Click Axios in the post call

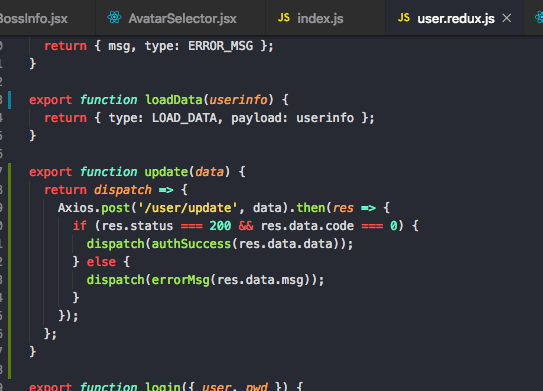click(x=75, y=208)
